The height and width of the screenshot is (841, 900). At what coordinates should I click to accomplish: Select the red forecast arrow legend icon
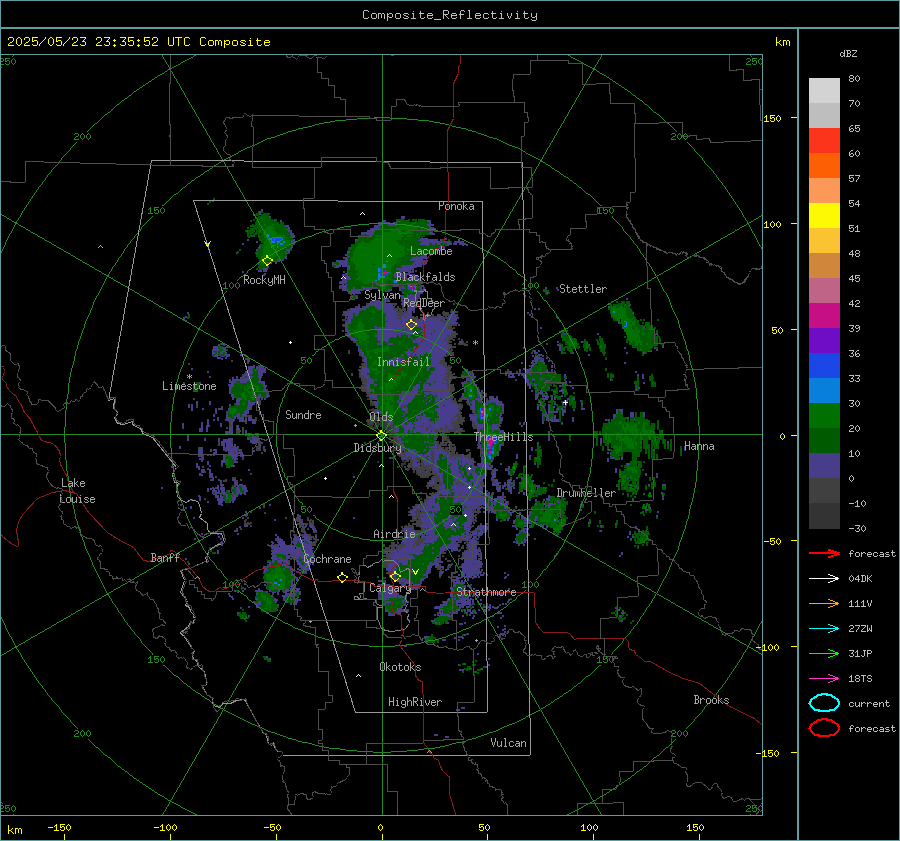[824, 553]
